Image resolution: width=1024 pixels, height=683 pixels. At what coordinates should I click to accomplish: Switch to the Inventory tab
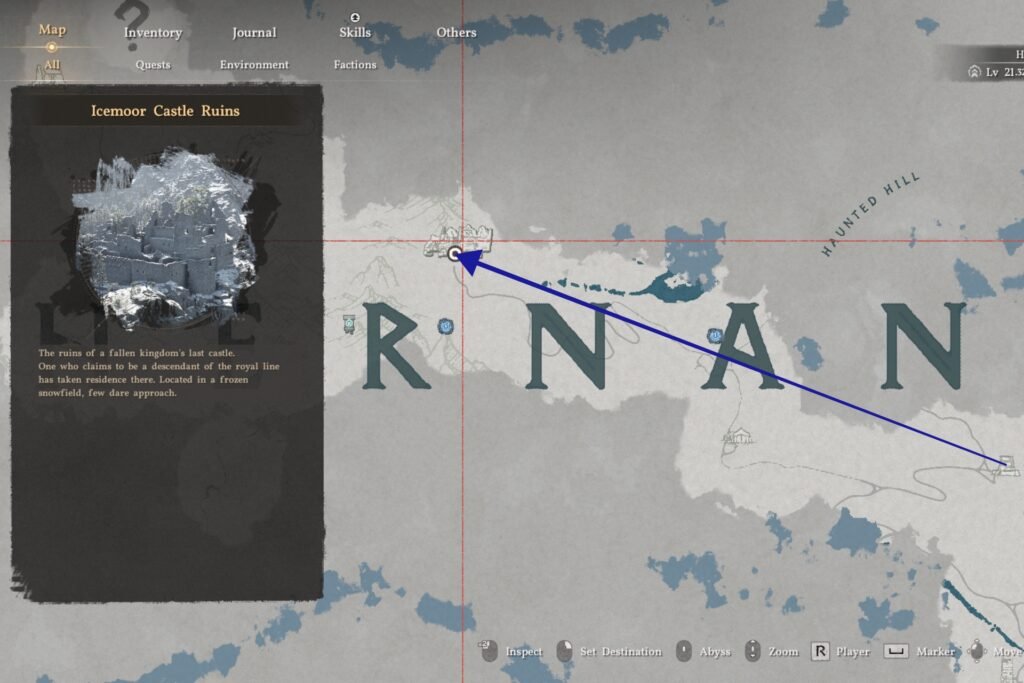point(152,32)
